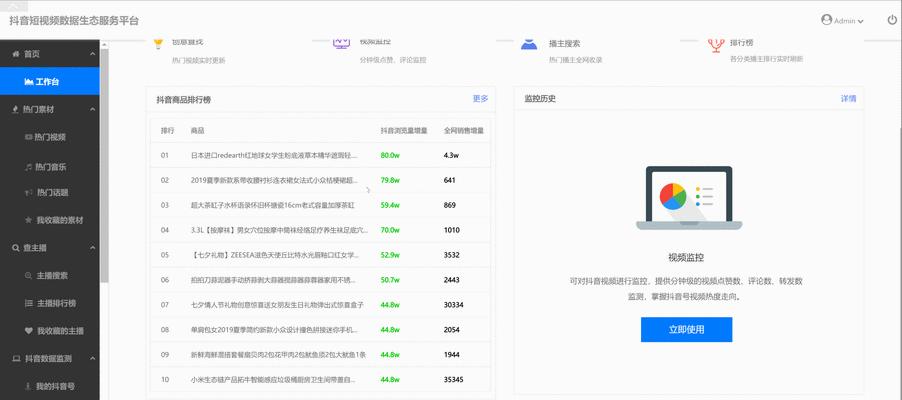
Task: Click 更多 link in 抖音商品排行榜
Action: pos(480,99)
